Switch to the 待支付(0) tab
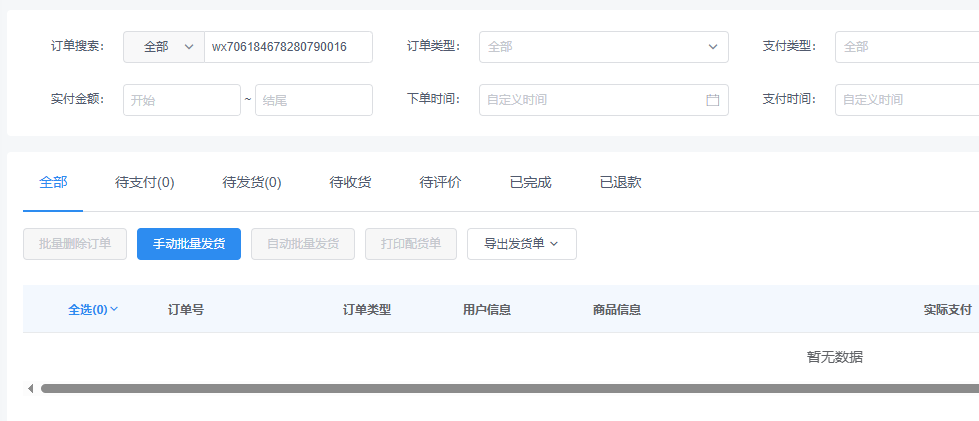Image resolution: width=979 pixels, height=421 pixels. (x=145, y=182)
